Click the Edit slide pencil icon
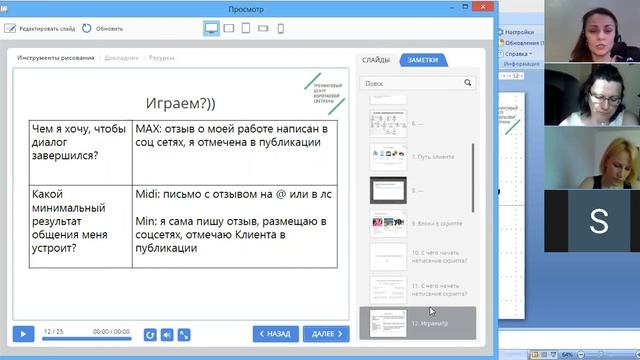The width and height of the screenshot is (640, 360). tap(10, 29)
